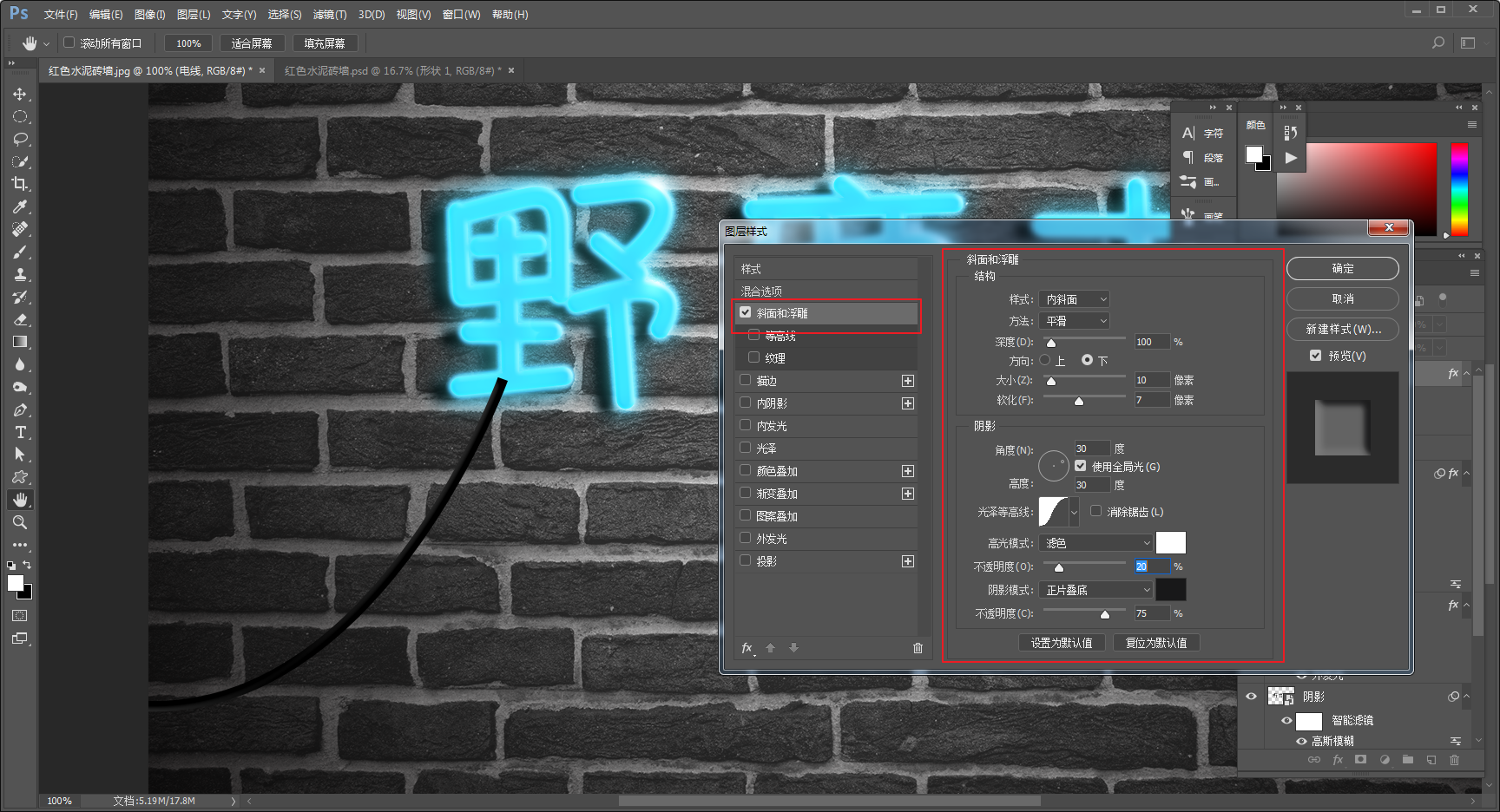Enable the Drop Shadow (投影) checkbox
The width and height of the screenshot is (1500, 812).
[x=746, y=560]
